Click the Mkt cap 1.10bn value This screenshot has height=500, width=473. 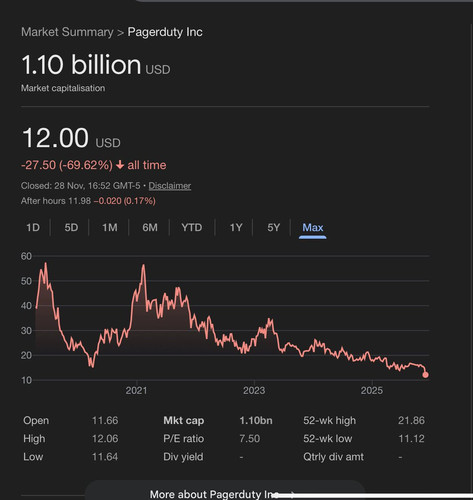pyautogui.click(x=256, y=421)
